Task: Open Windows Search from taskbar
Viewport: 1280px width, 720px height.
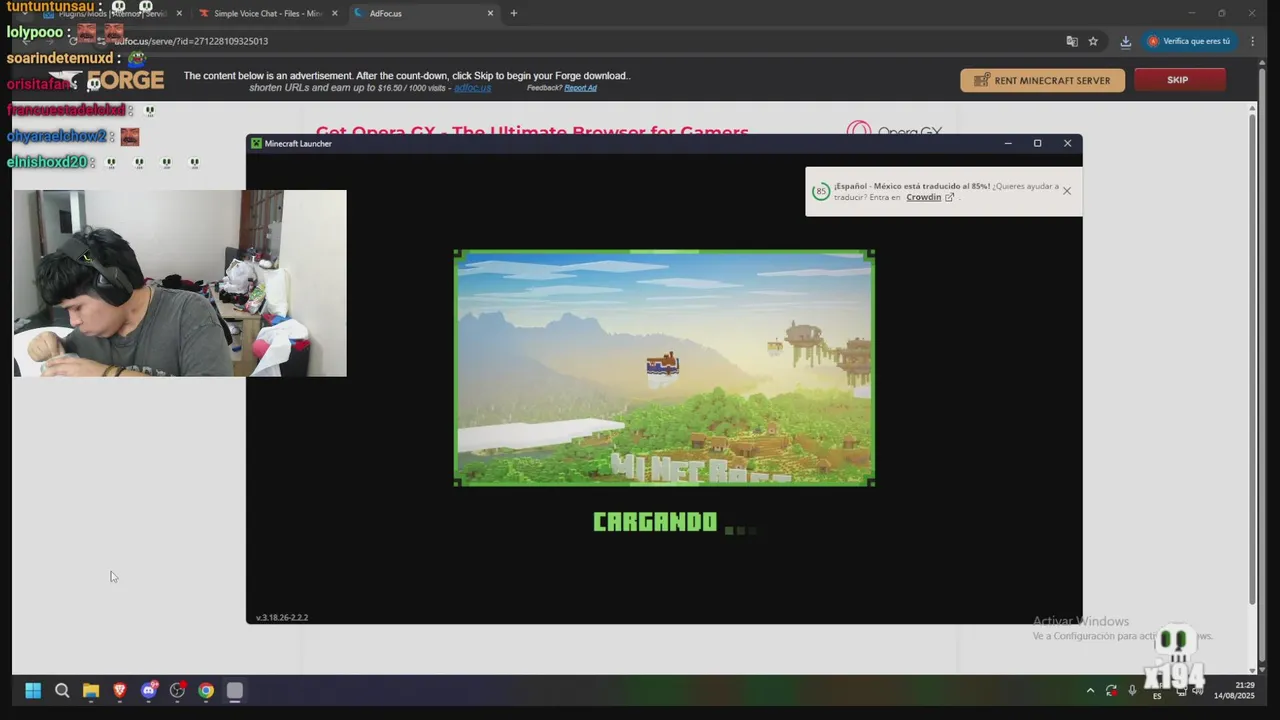Action: [62, 690]
